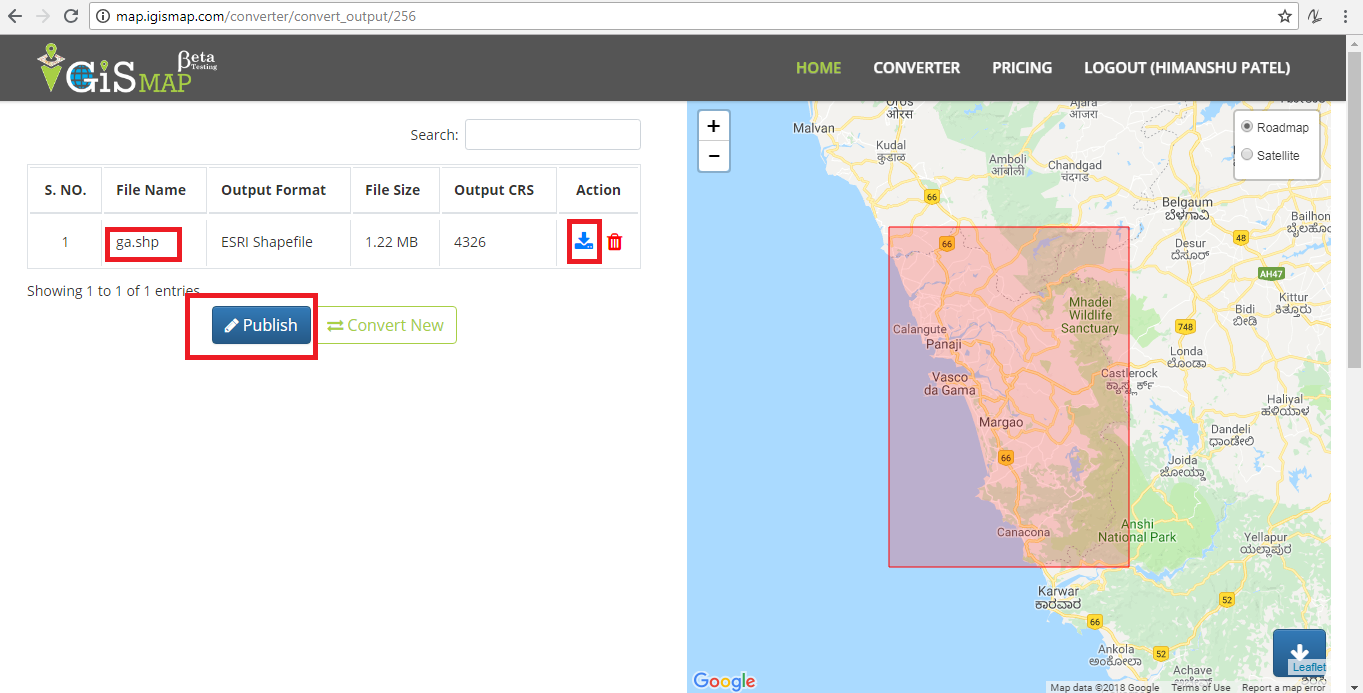Click the IGIS Map logo
This screenshot has height=693, width=1363.
tap(125, 69)
